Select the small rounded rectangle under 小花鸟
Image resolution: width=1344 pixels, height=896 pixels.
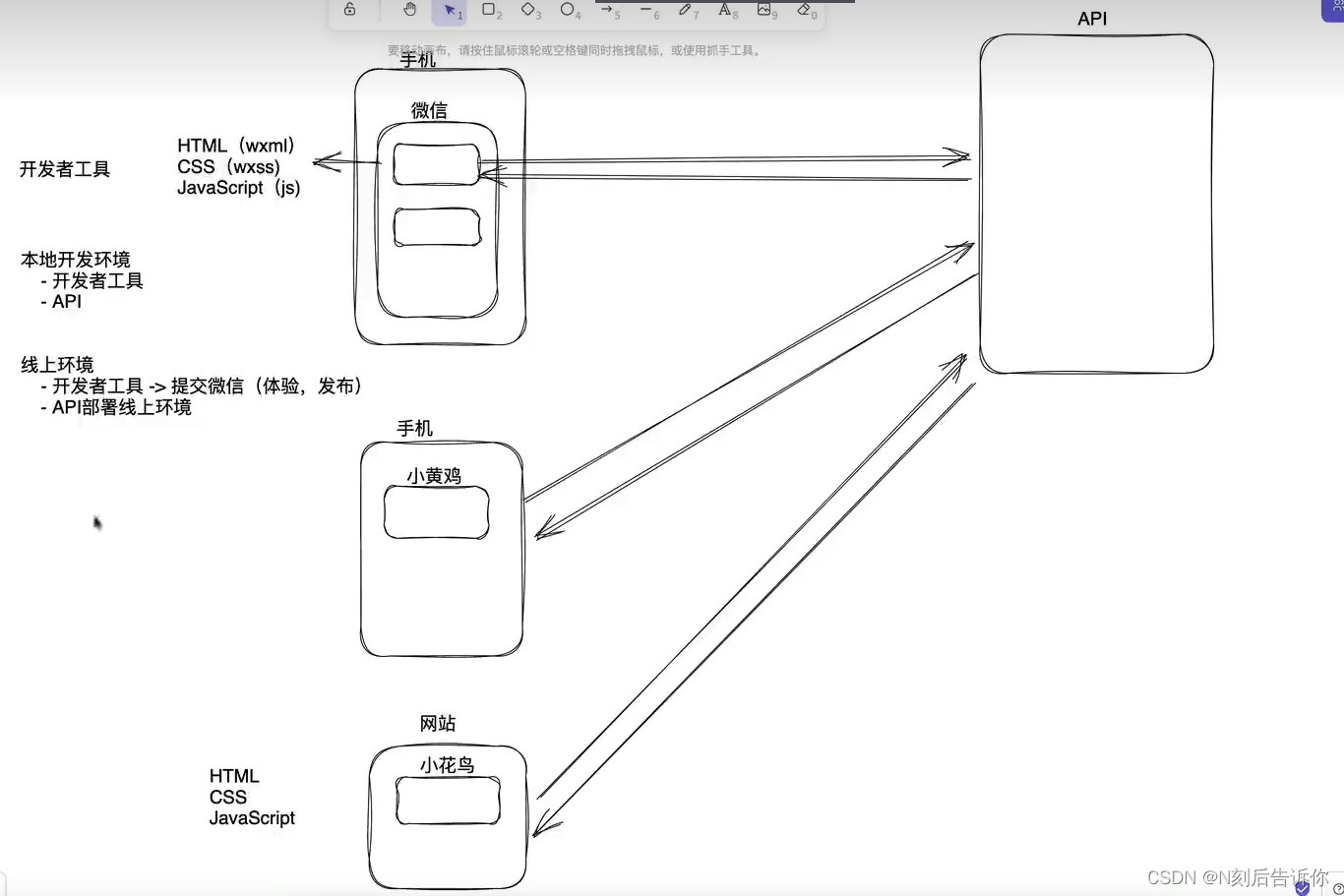tap(448, 801)
